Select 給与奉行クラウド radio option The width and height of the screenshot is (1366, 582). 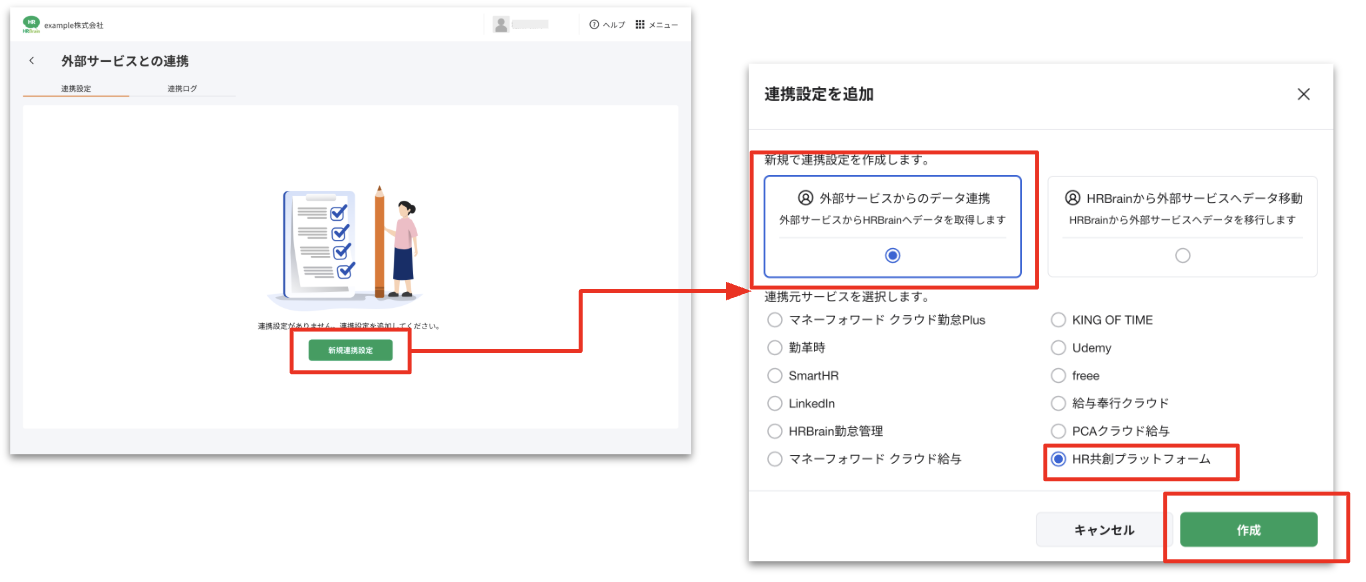pyautogui.click(x=1058, y=403)
